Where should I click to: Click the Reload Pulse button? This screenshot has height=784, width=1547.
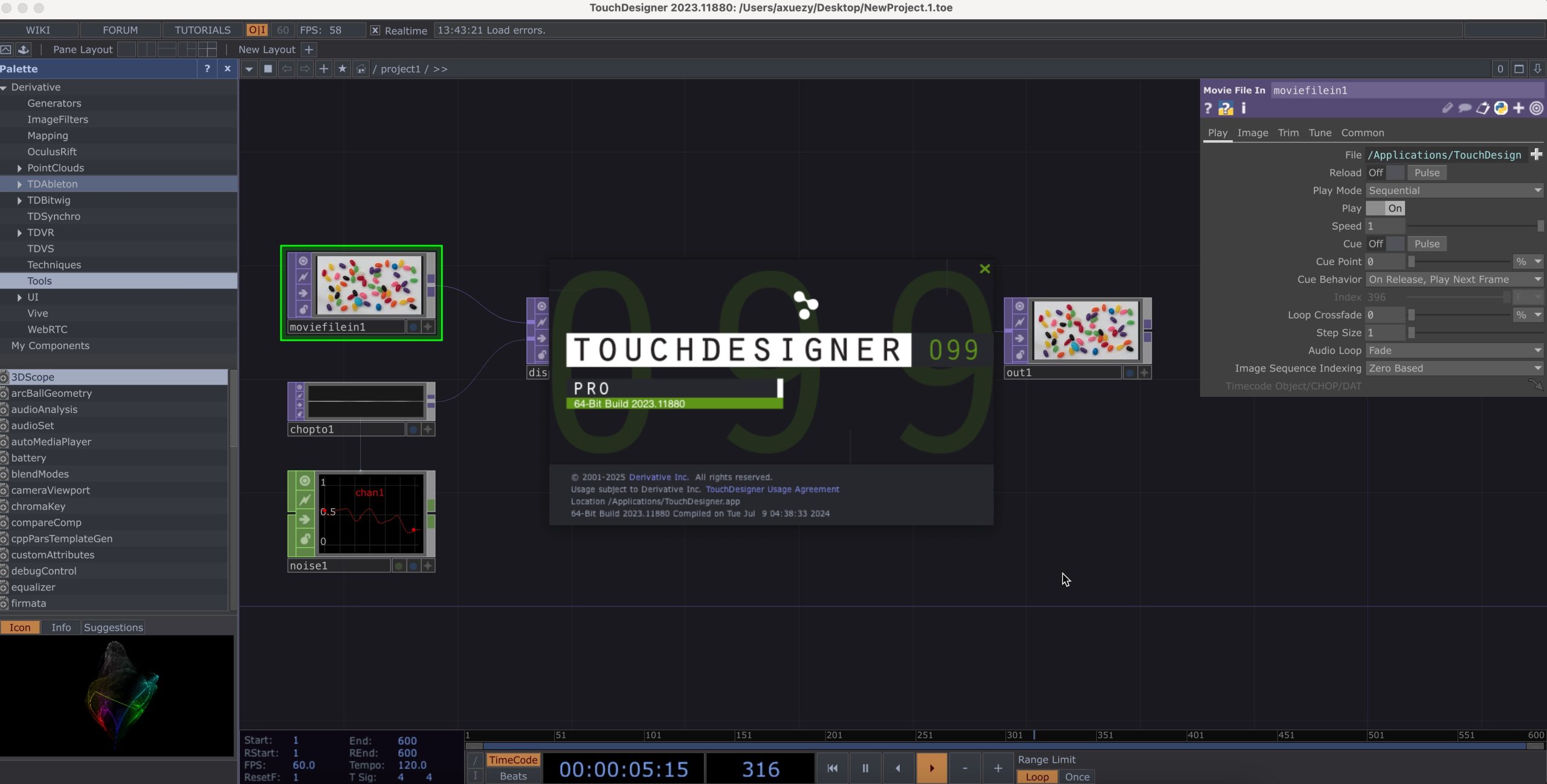pyautogui.click(x=1427, y=173)
